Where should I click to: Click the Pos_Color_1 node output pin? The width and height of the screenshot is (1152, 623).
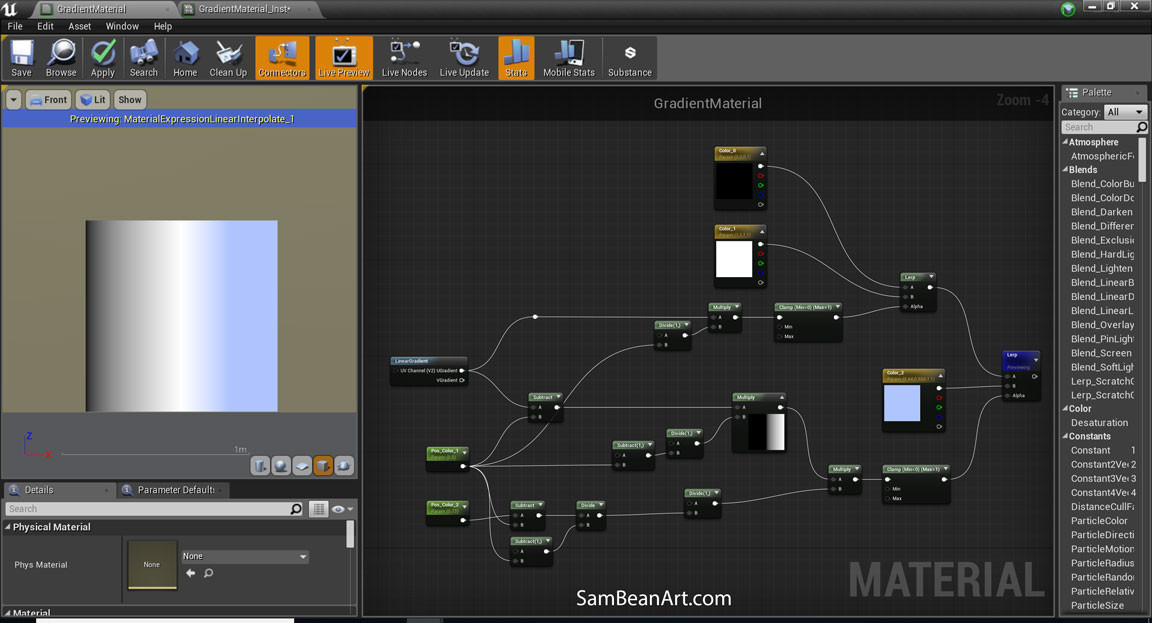click(x=463, y=466)
